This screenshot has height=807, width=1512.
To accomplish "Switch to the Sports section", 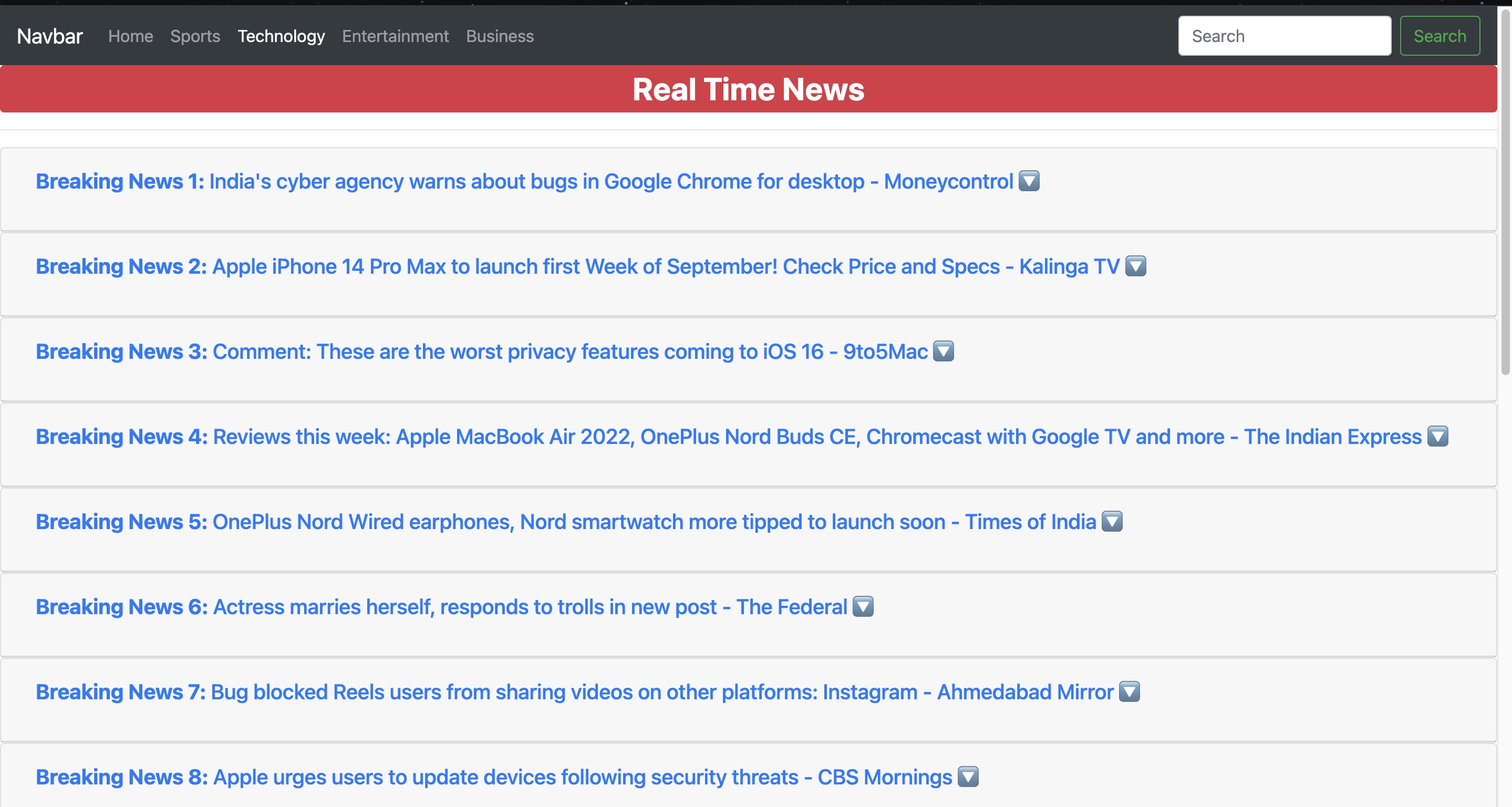I will tap(195, 36).
